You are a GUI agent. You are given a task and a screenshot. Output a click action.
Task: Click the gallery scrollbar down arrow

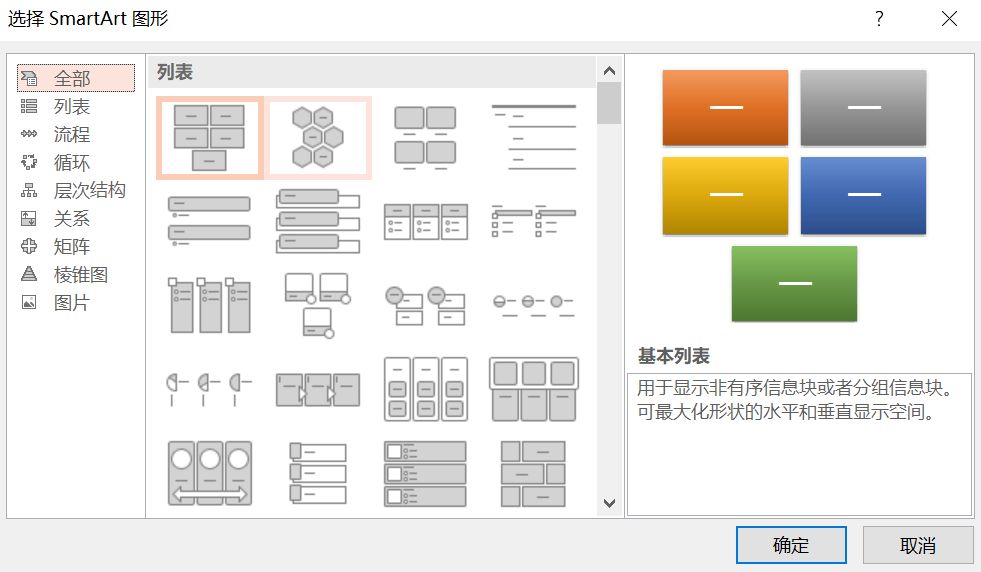pyautogui.click(x=609, y=503)
